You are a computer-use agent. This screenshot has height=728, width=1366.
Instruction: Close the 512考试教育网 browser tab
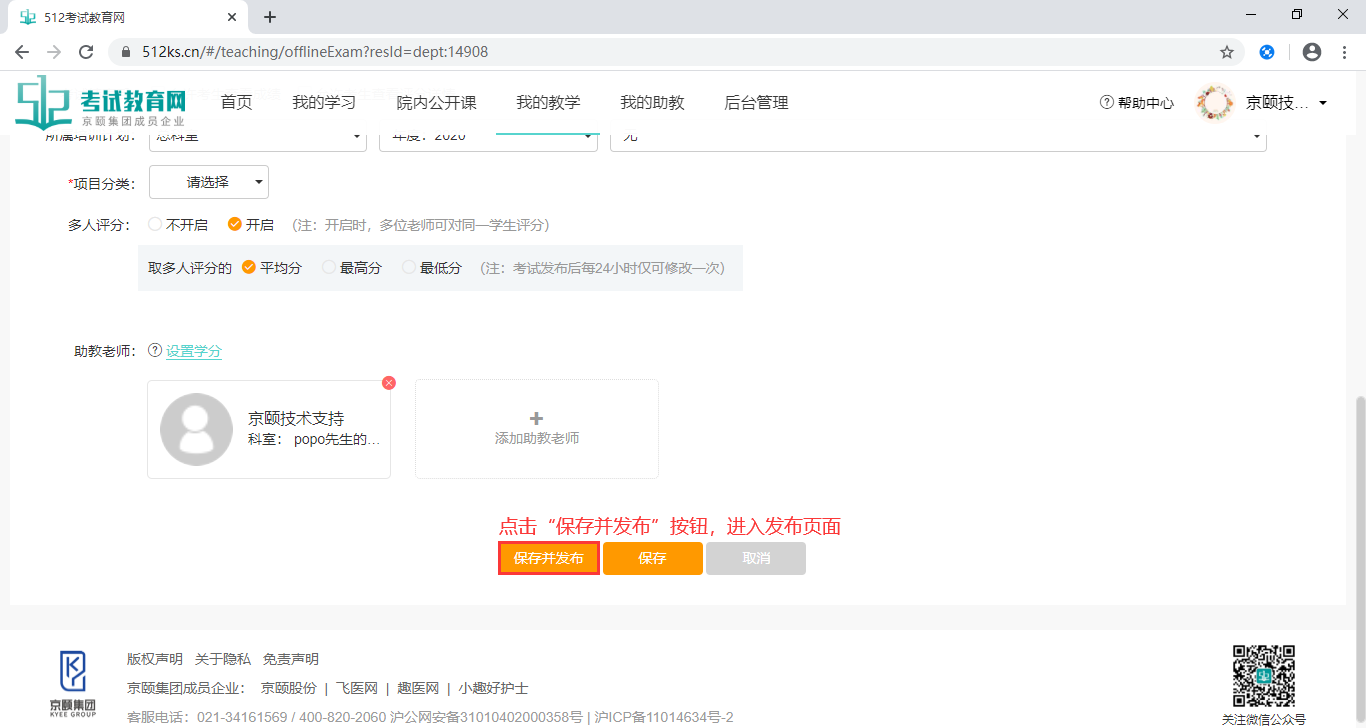[231, 17]
